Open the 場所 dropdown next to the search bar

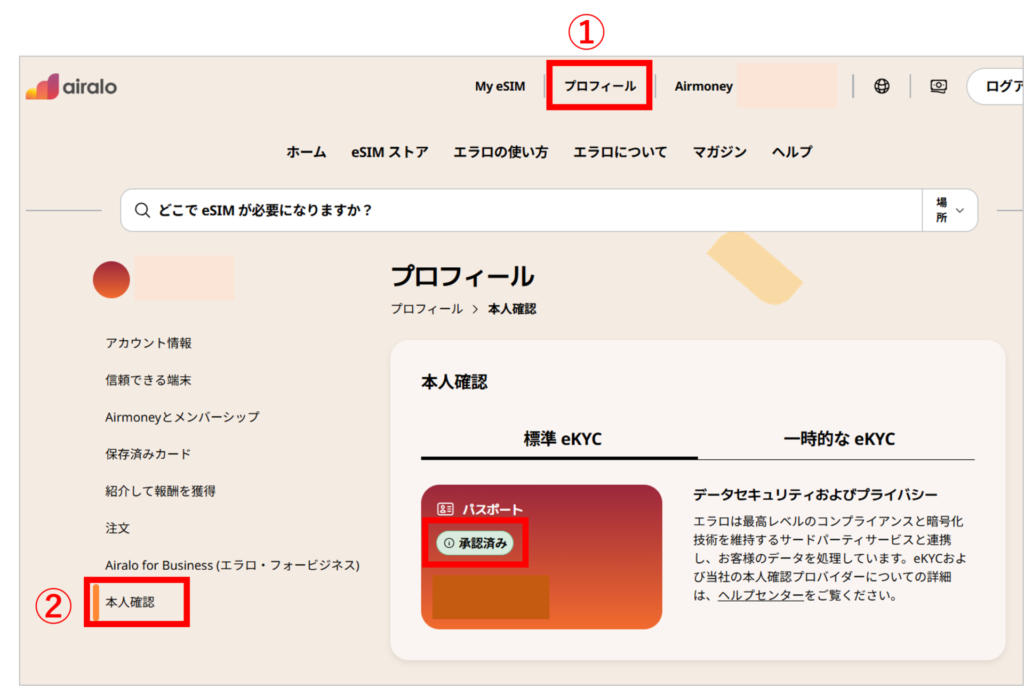948,210
